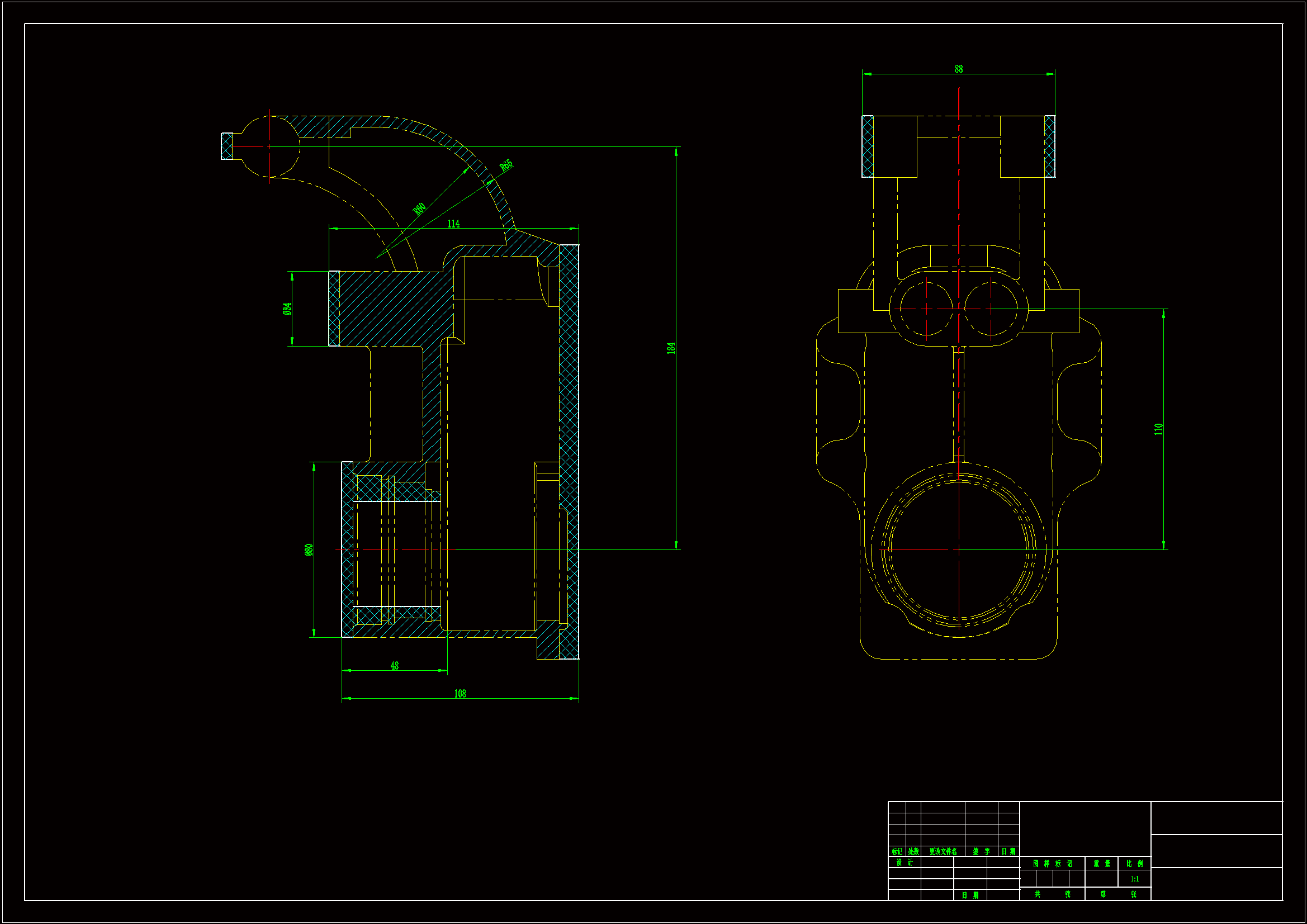This screenshot has width=1307, height=924.
Task: Click the 88 top dimension in right view
Action: (959, 69)
